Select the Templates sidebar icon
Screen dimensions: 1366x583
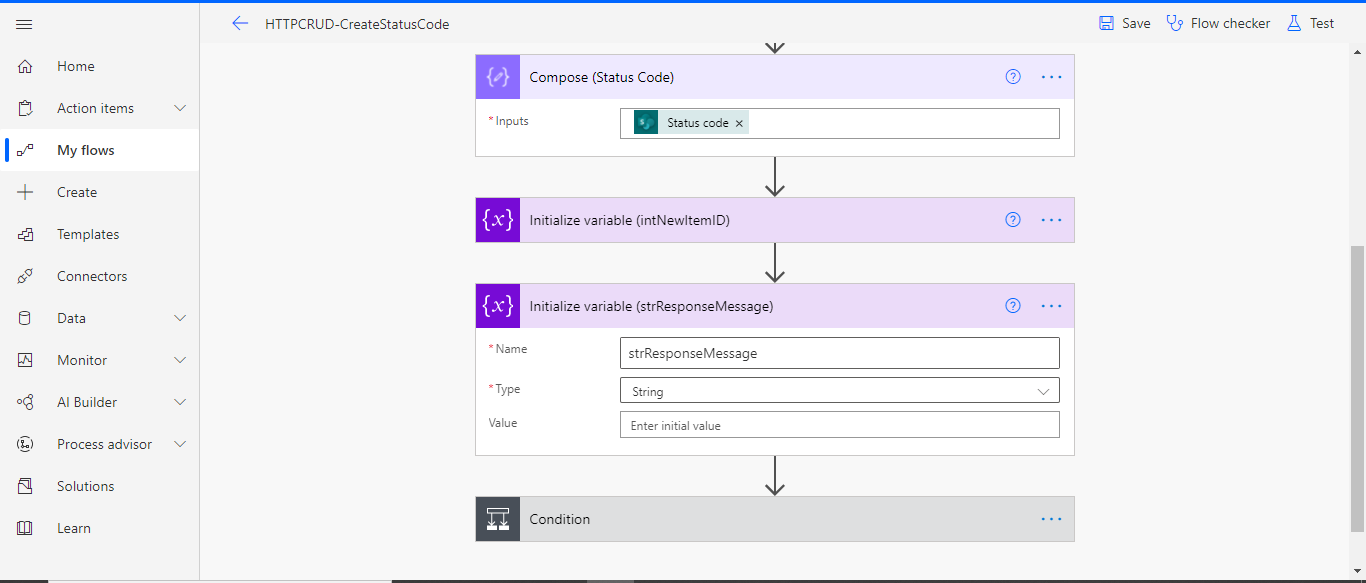pyautogui.click(x=24, y=233)
